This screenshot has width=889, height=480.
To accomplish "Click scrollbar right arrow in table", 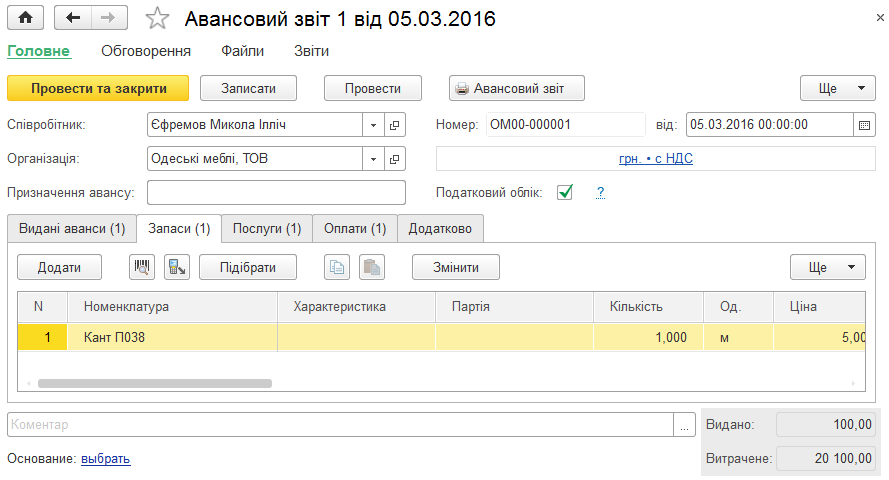I will click(x=853, y=384).
